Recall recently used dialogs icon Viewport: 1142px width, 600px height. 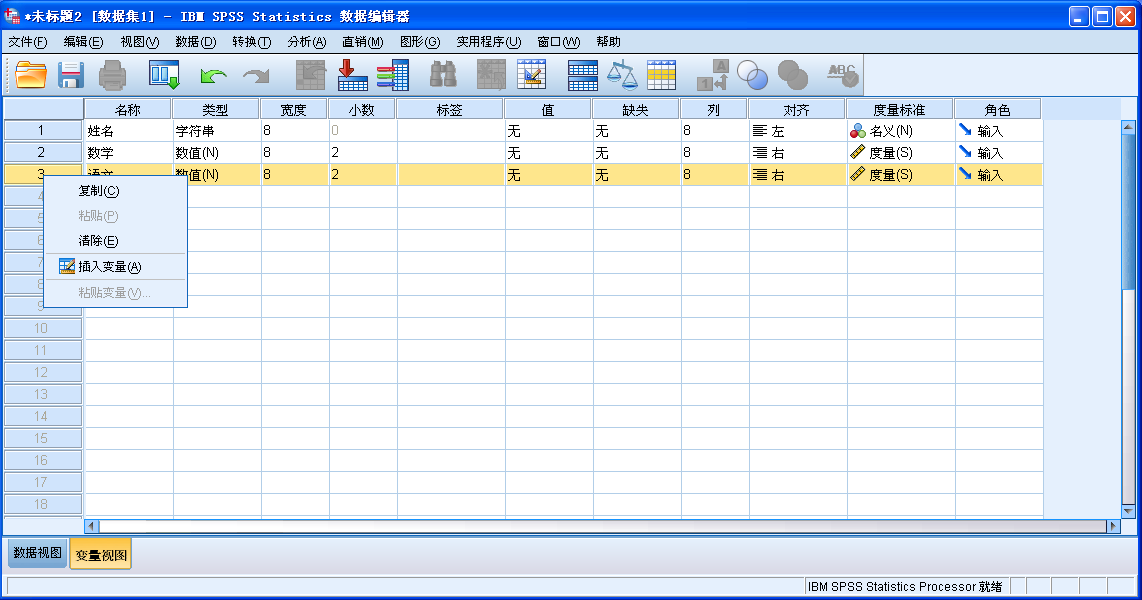click(x=164, y=75)
